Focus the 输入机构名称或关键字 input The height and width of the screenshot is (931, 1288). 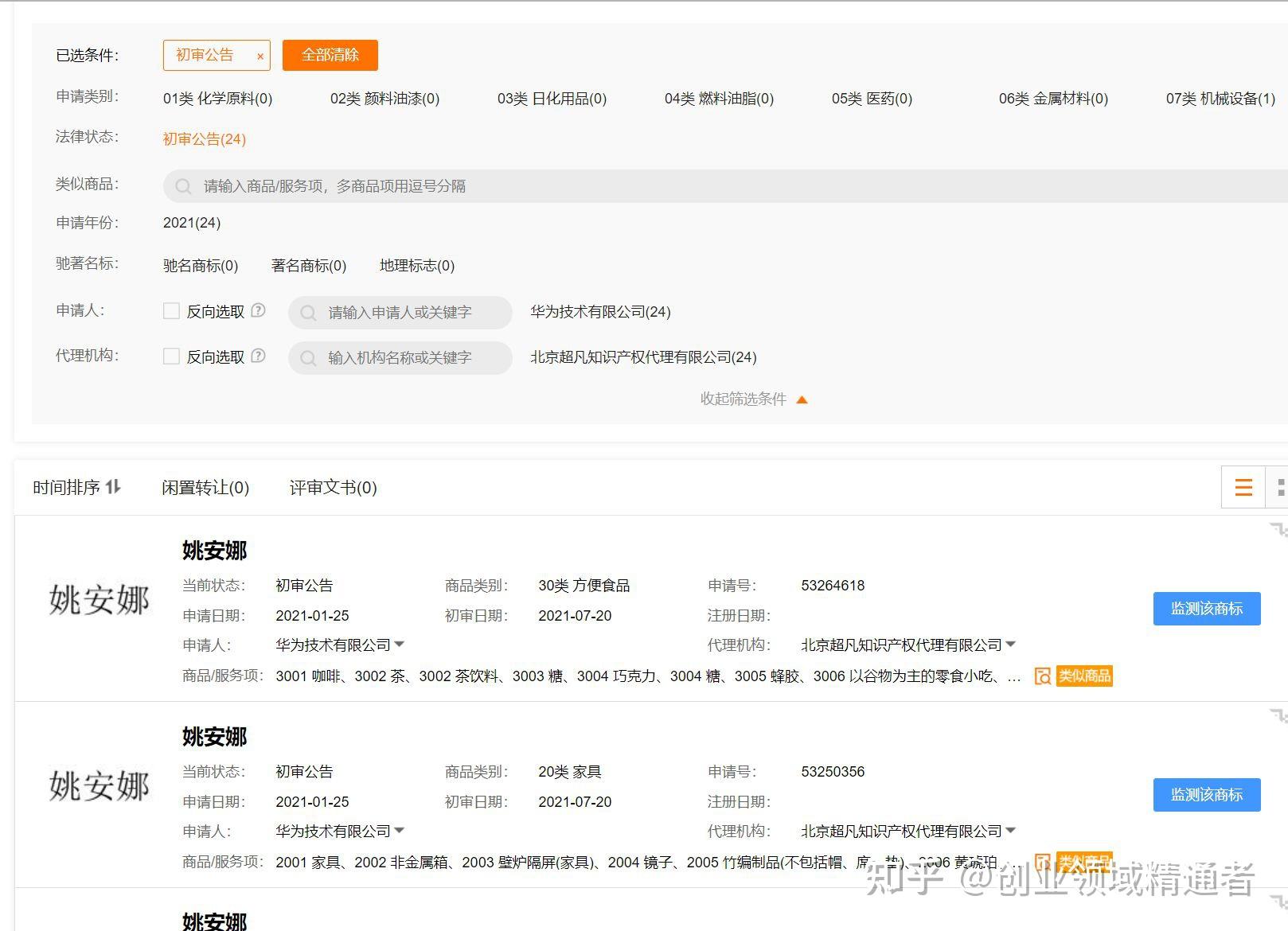[400, 358]
